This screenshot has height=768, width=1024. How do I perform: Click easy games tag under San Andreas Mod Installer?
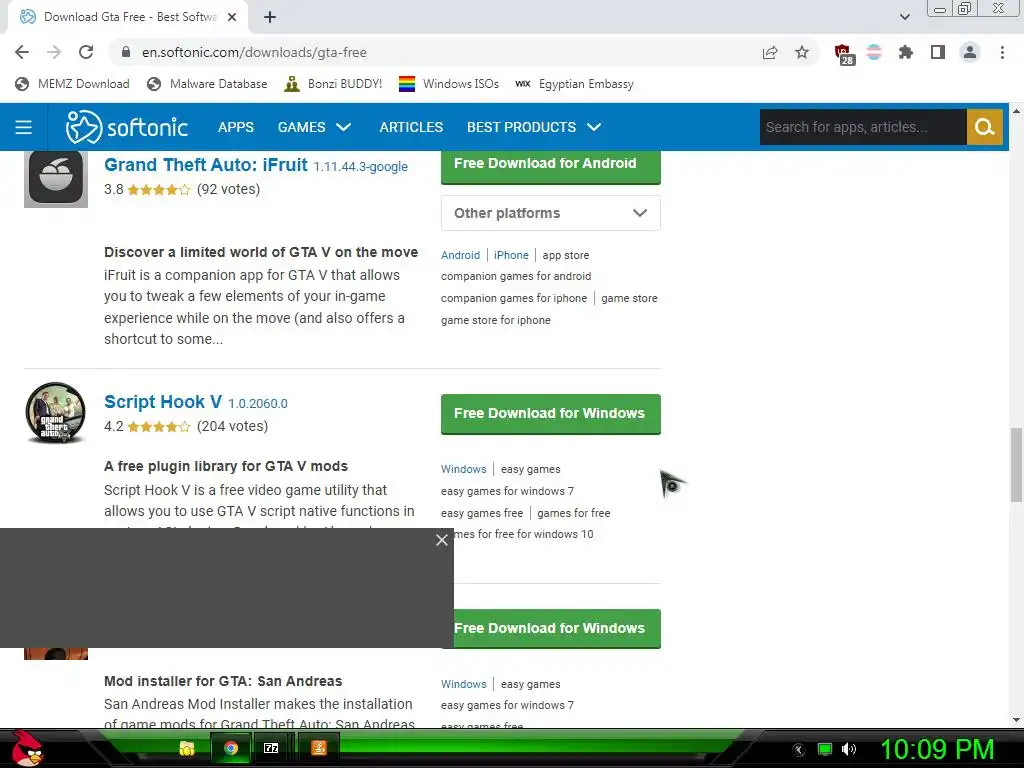(530, 684)
